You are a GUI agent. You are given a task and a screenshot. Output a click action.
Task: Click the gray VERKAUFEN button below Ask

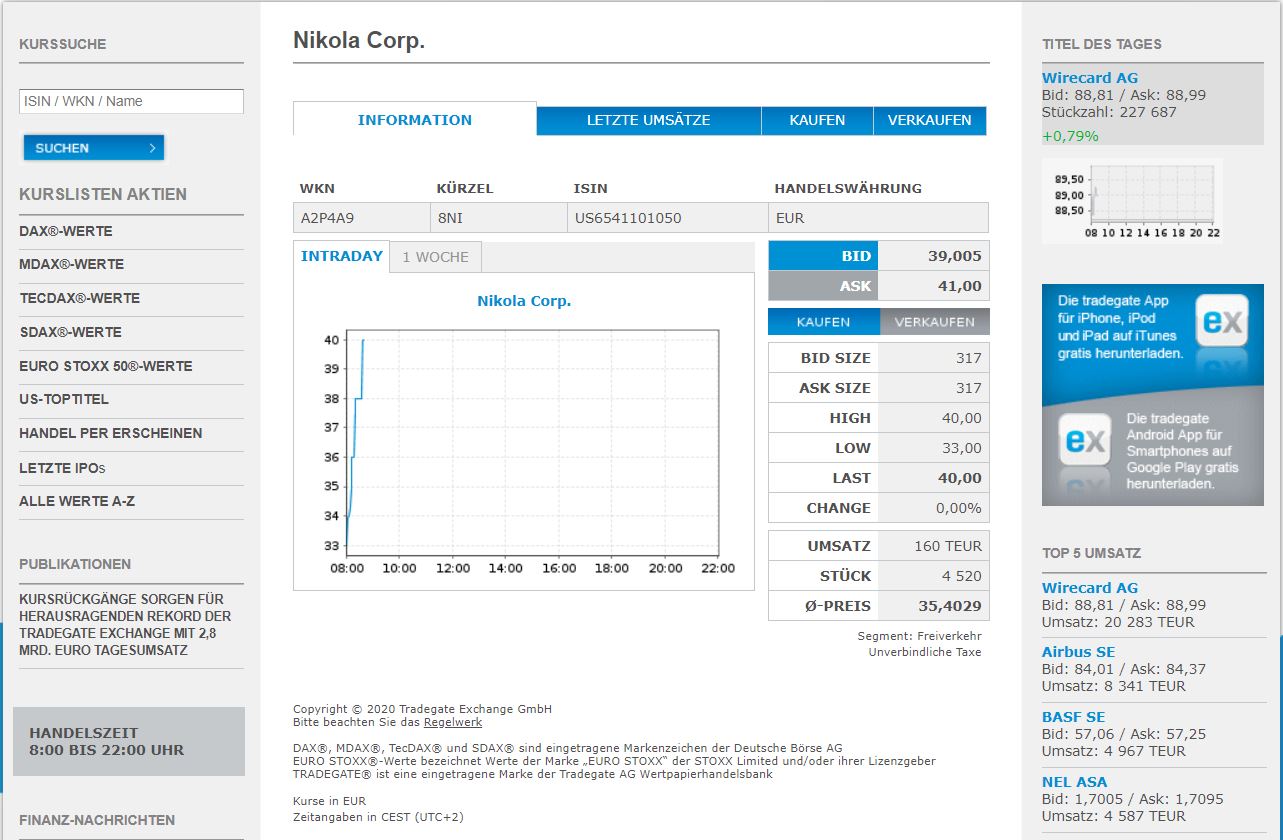(935, 322)
